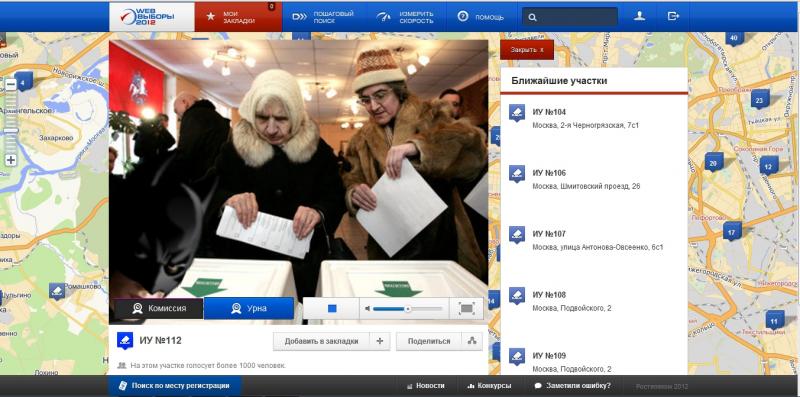
Task: Click the Поделиться button
Action: click(x=429, y=341)
